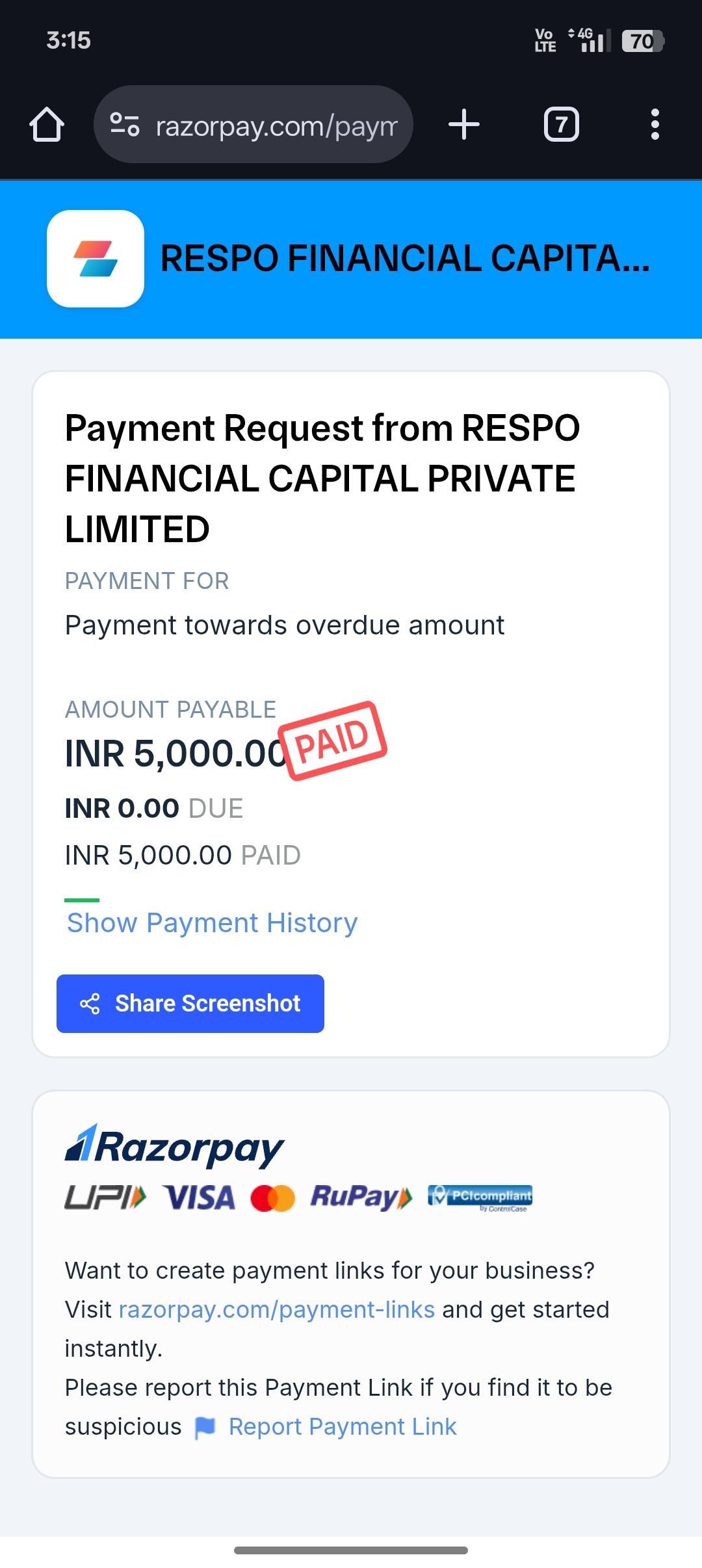Tap the blue flag report icon
The height and width of the screenshot is (1568, 702).
pyautogui.click(x=205, y=1427)
